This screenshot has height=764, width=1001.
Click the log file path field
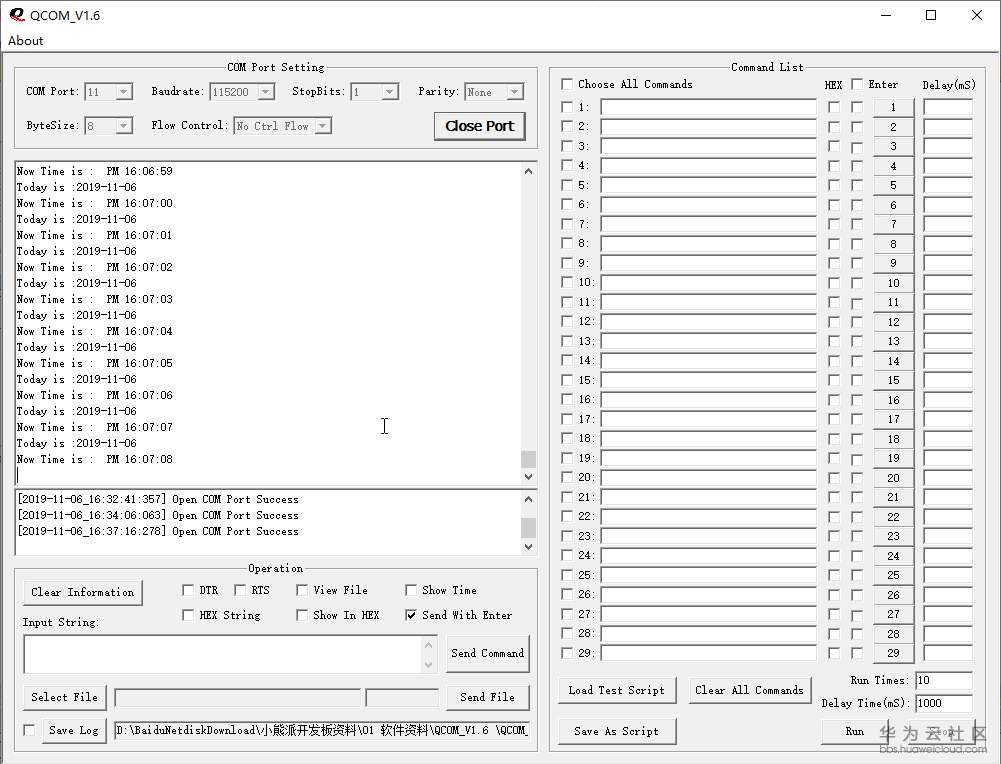[x=322, y=730]
